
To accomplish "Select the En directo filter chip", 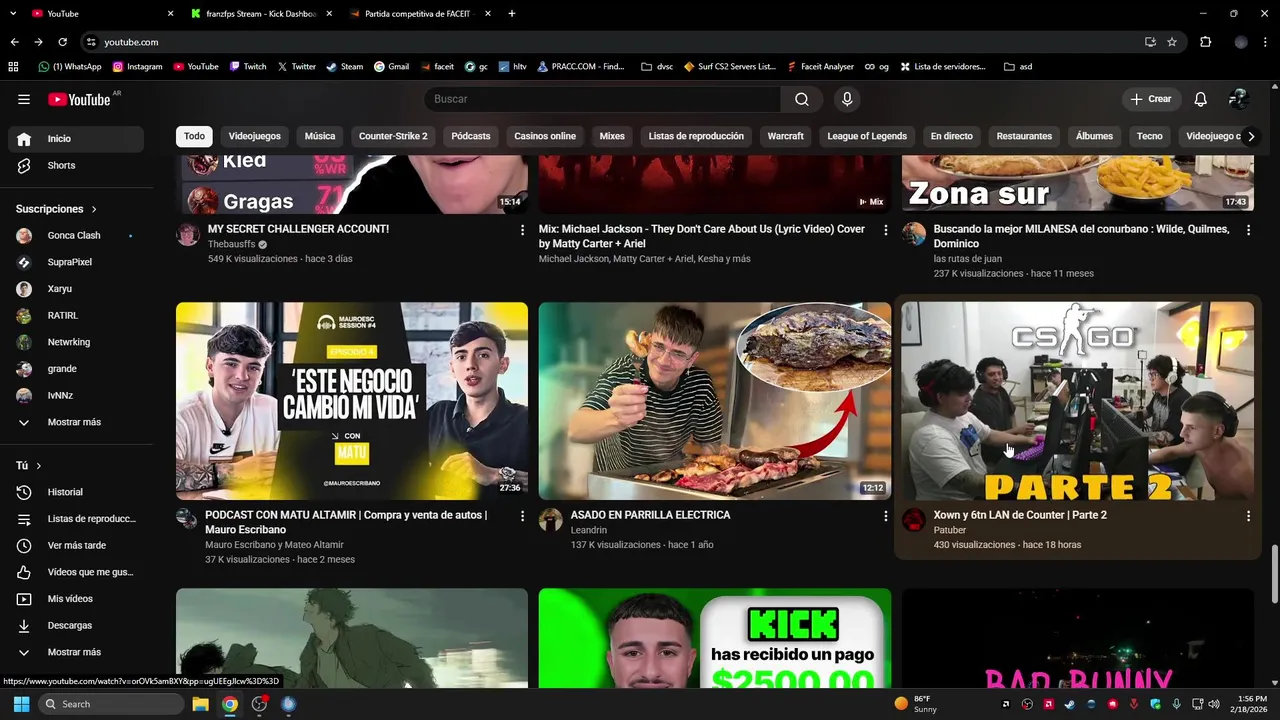I will click(952, 136).
